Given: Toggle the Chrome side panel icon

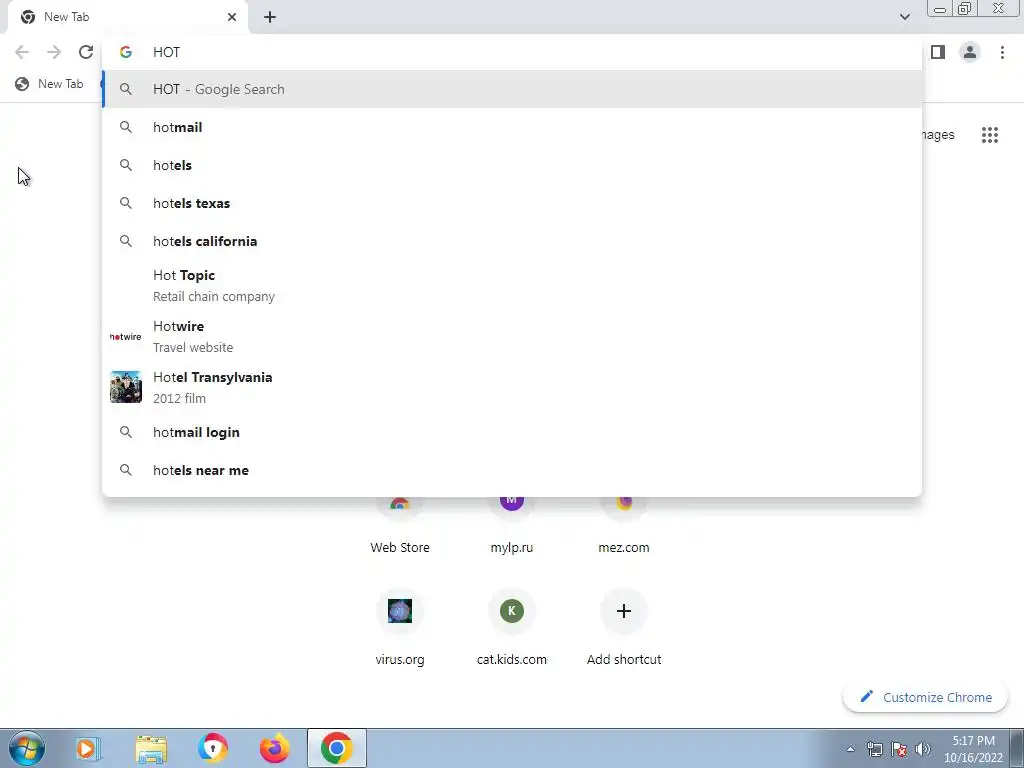Looking at the screenshot, I should (938, 52).
